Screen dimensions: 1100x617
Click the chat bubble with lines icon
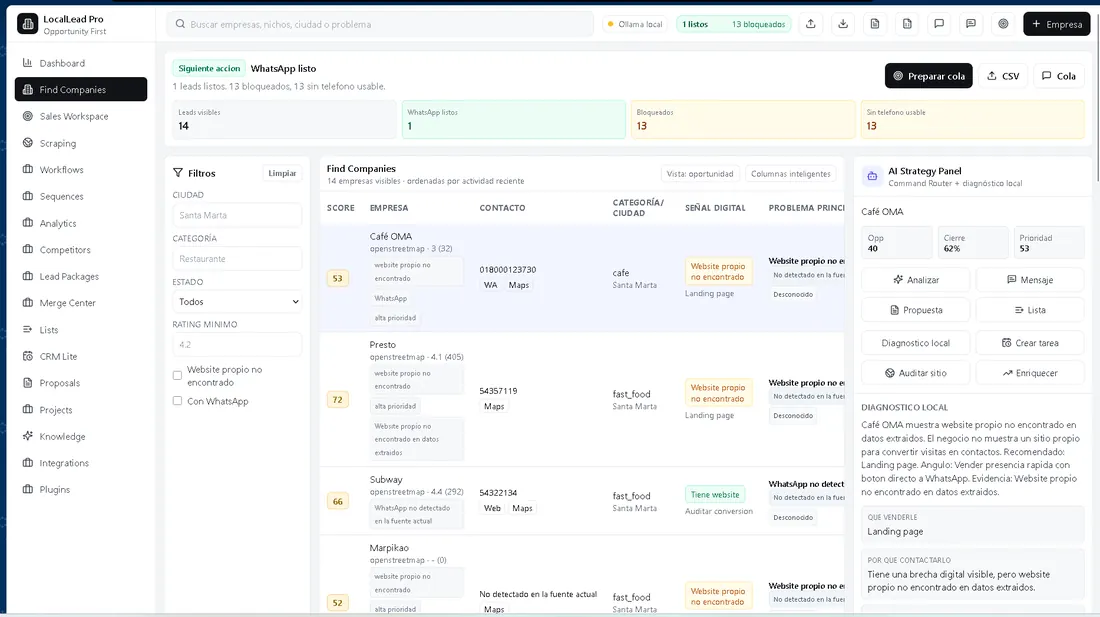[971, 24]
